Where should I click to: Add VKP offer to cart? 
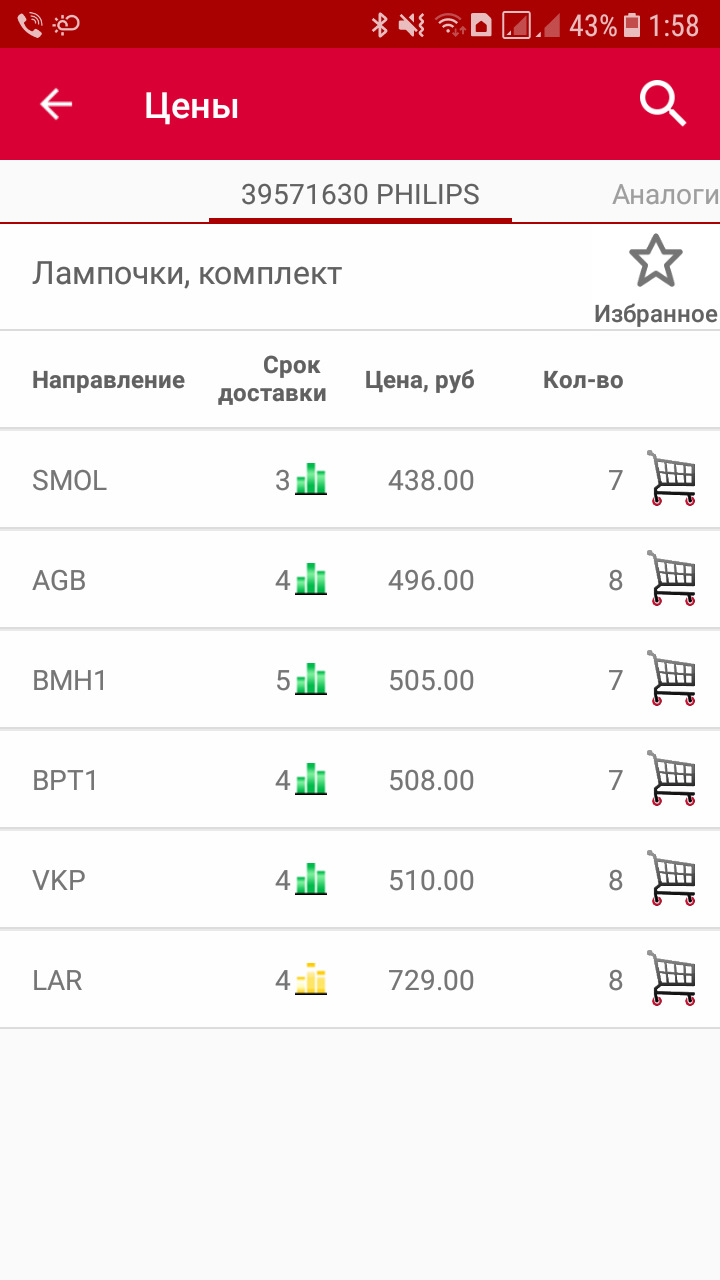(x=672, y=878)
